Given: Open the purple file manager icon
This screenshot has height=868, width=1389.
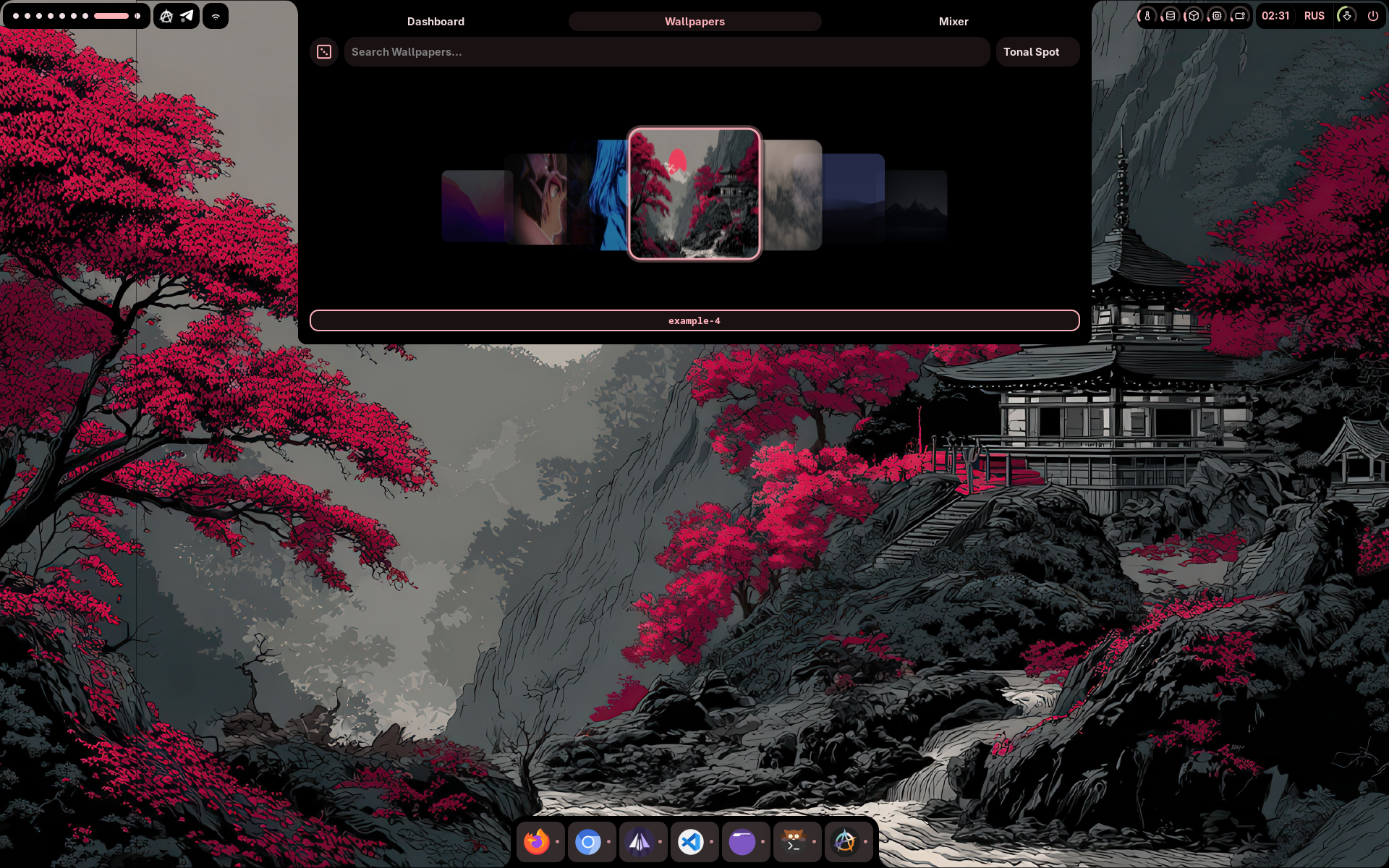Looking at the screenshot, I should coord(742,841).
